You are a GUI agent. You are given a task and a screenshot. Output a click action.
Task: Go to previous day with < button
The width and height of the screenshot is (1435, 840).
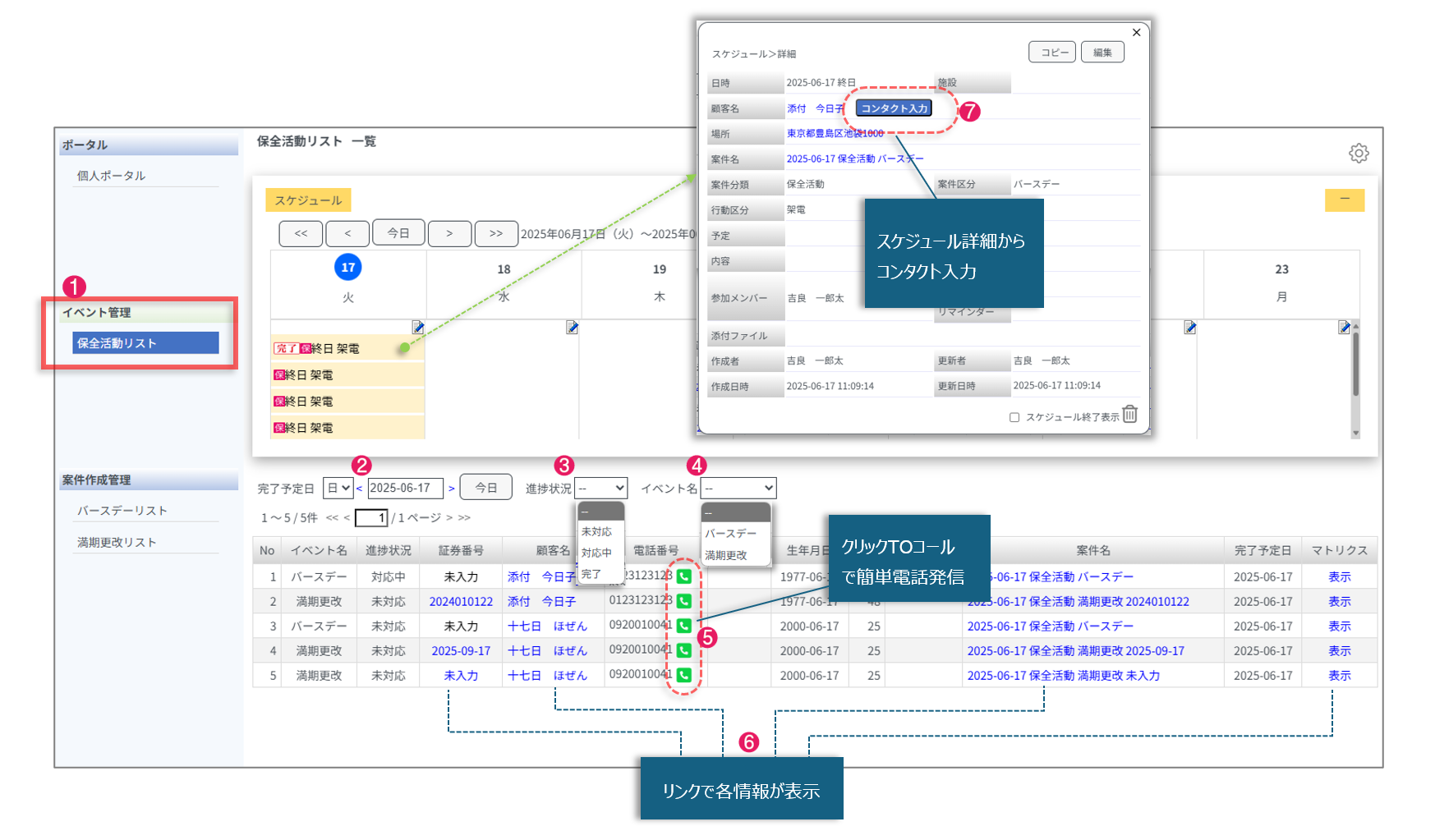[x=347, y=233]
